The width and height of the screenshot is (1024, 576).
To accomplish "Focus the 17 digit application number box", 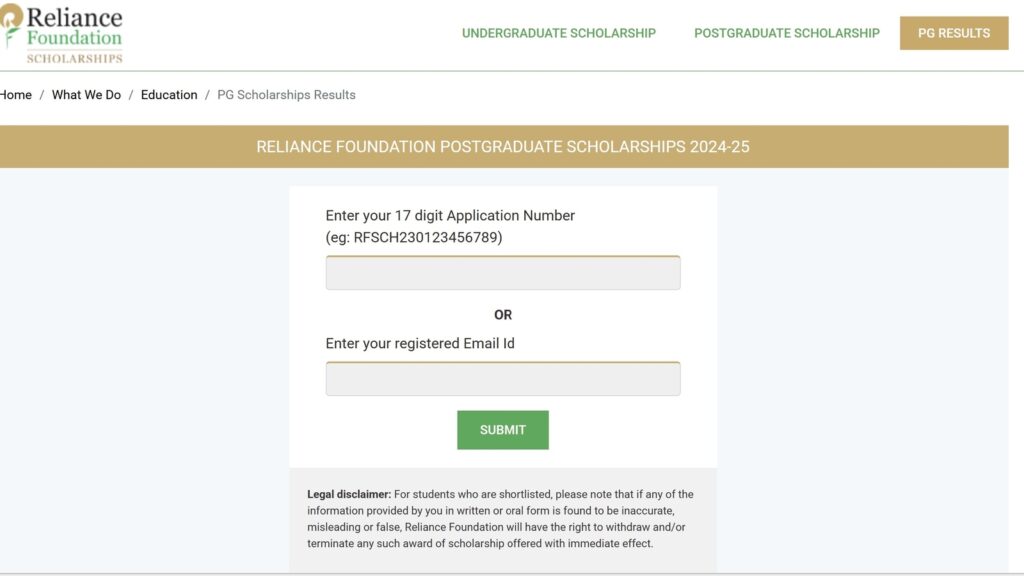I will (x=502, y=271).
